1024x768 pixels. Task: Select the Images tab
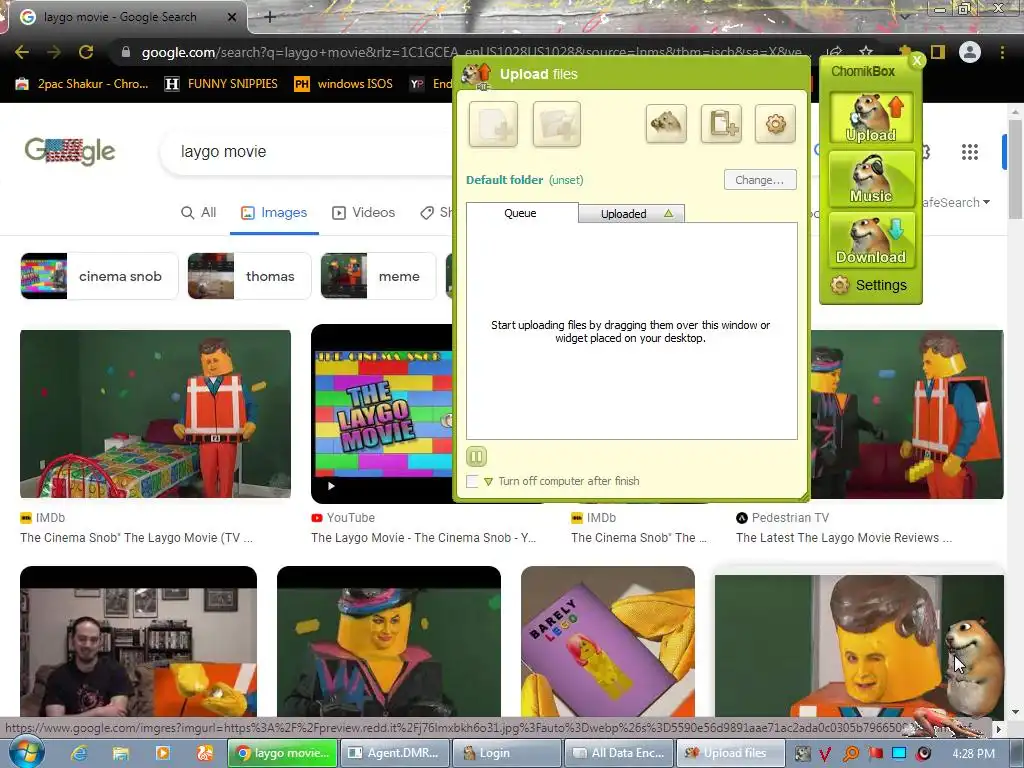274,212
